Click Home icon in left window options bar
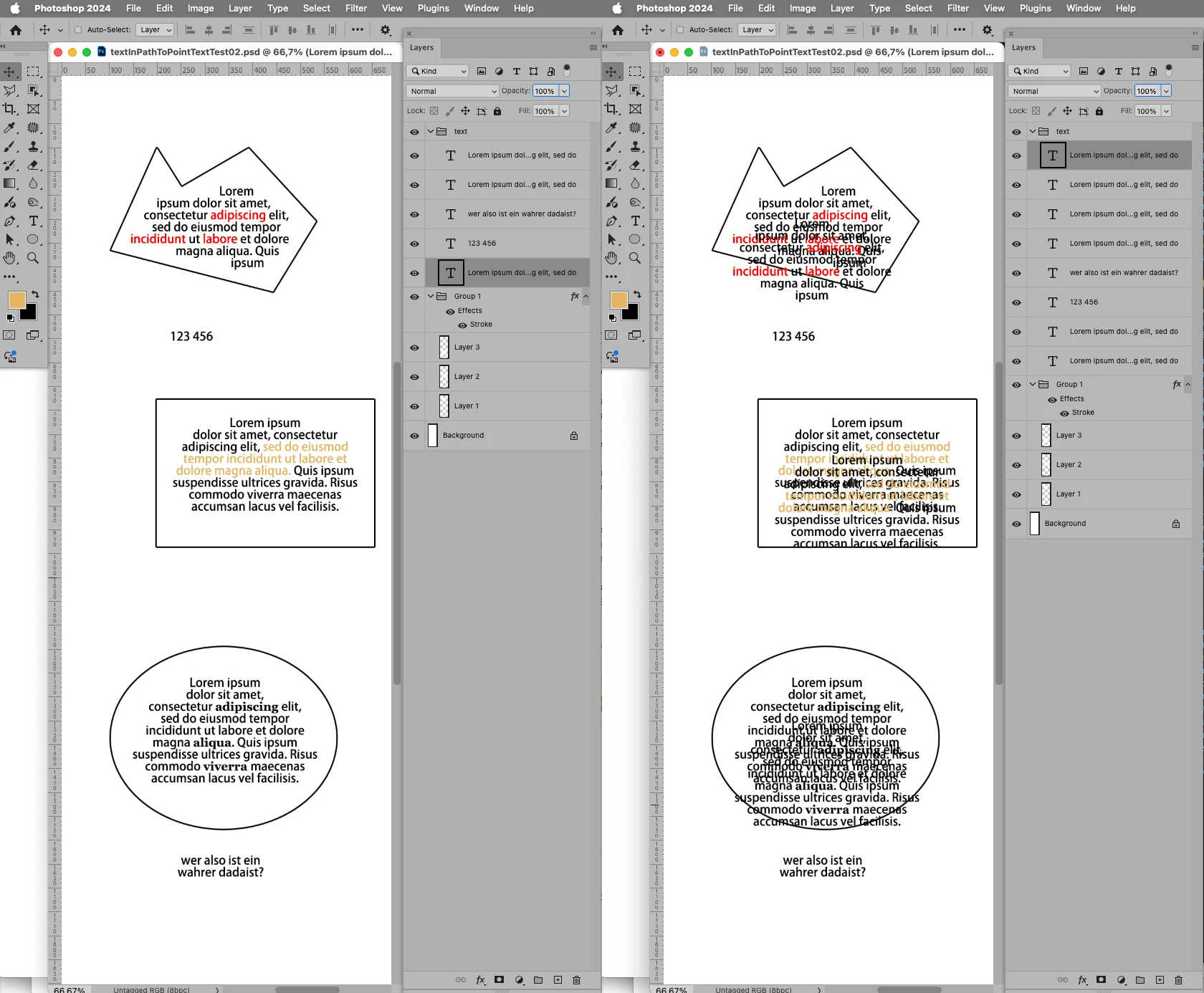 16,30
